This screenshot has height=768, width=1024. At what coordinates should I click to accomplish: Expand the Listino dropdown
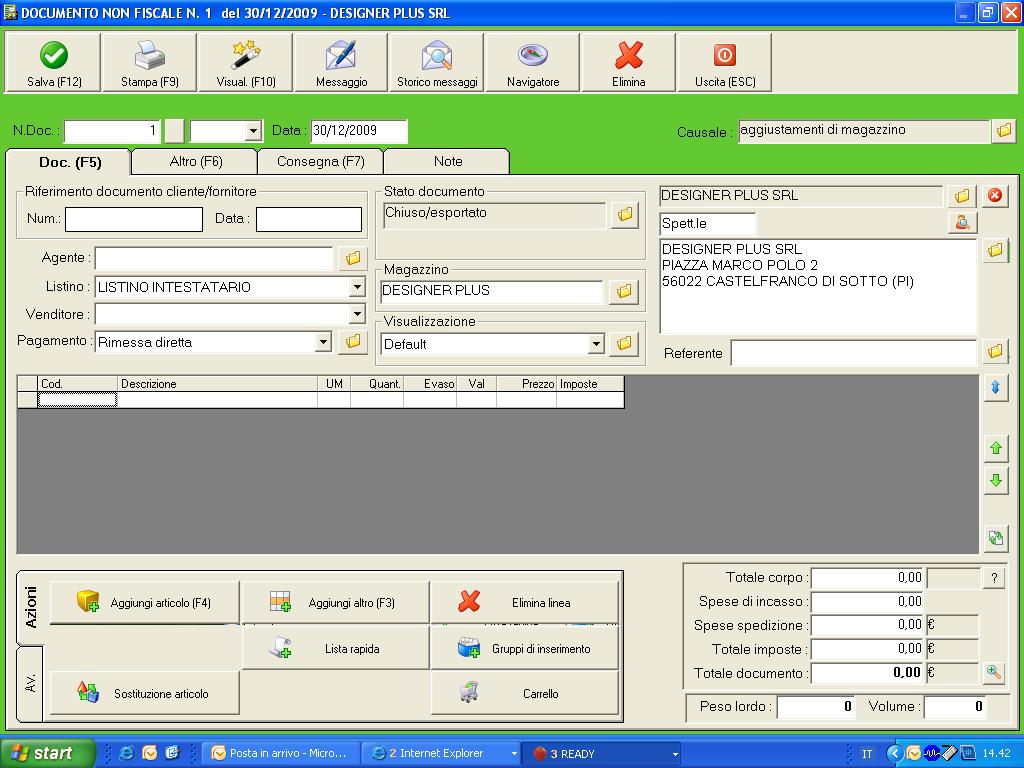(357, 287)
